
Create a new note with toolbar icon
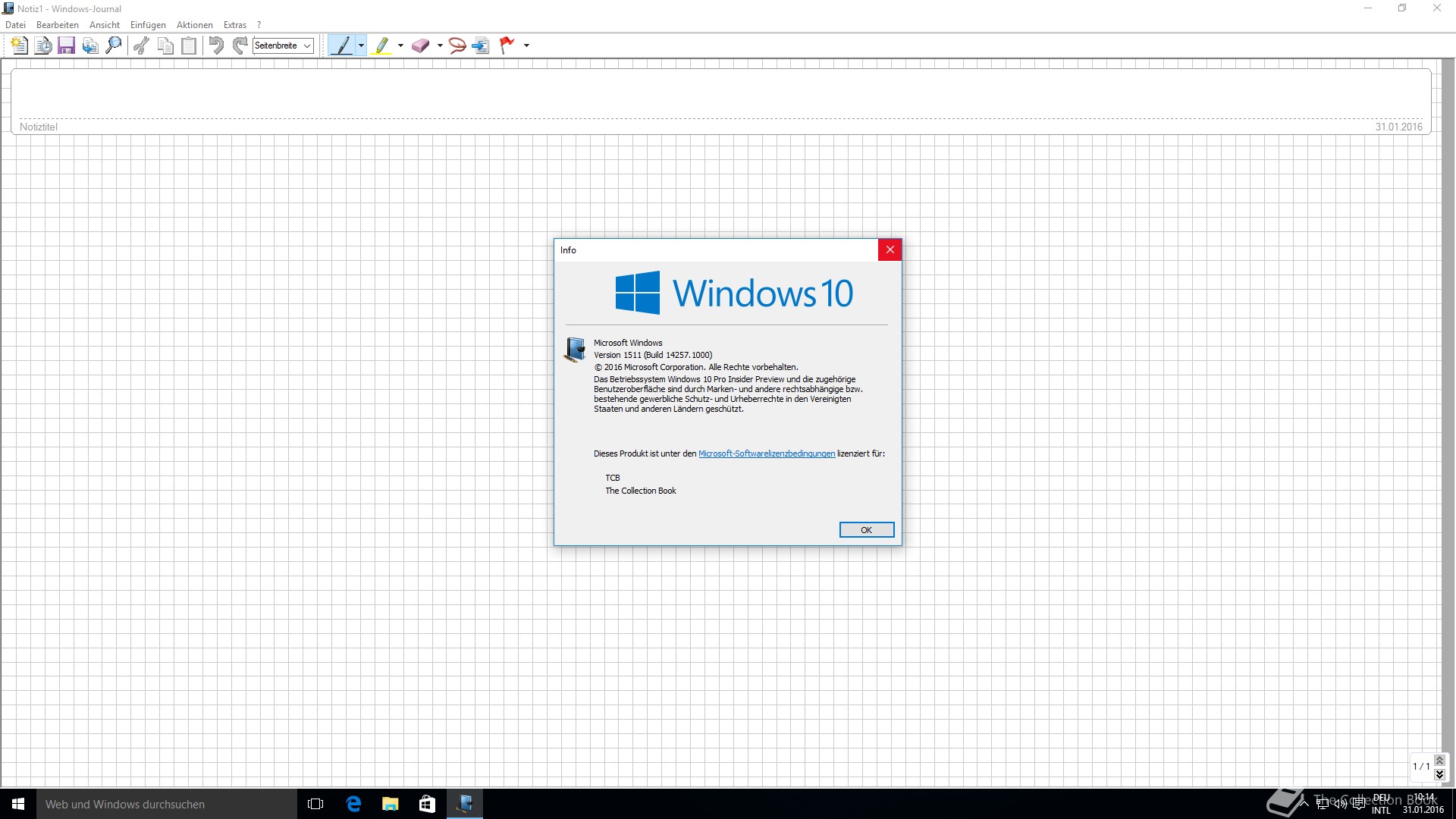pos(19,45)
